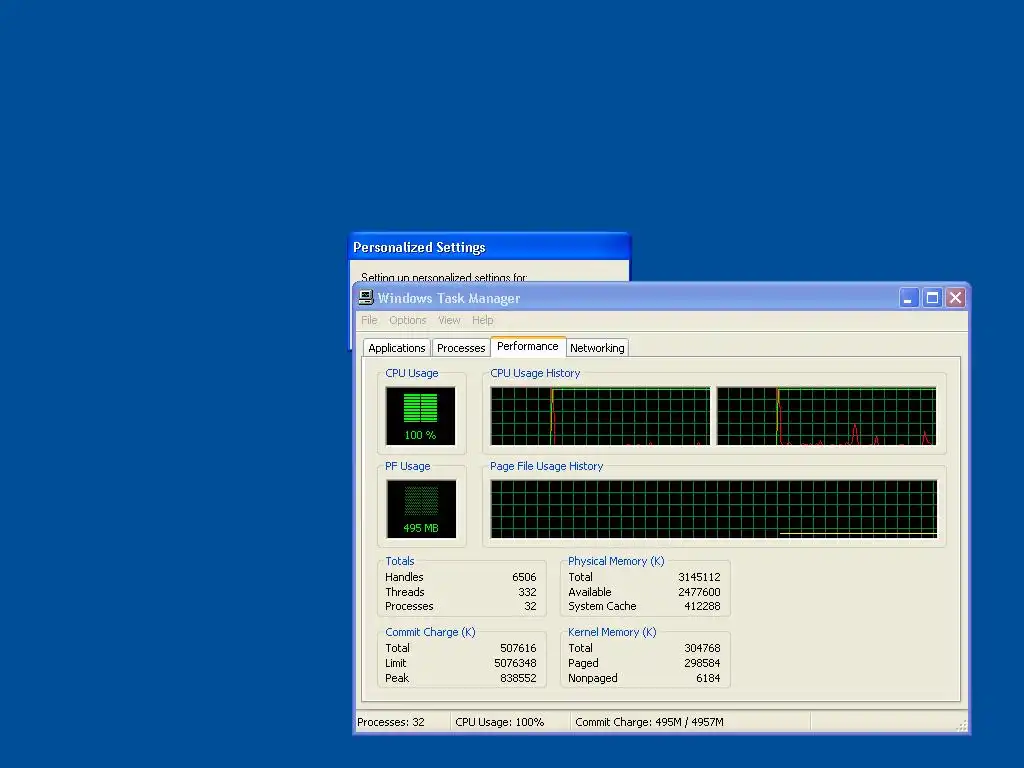Click status bar Processes: 32
The width and height of the screenshot is (1024, 768).
(391, 722)
